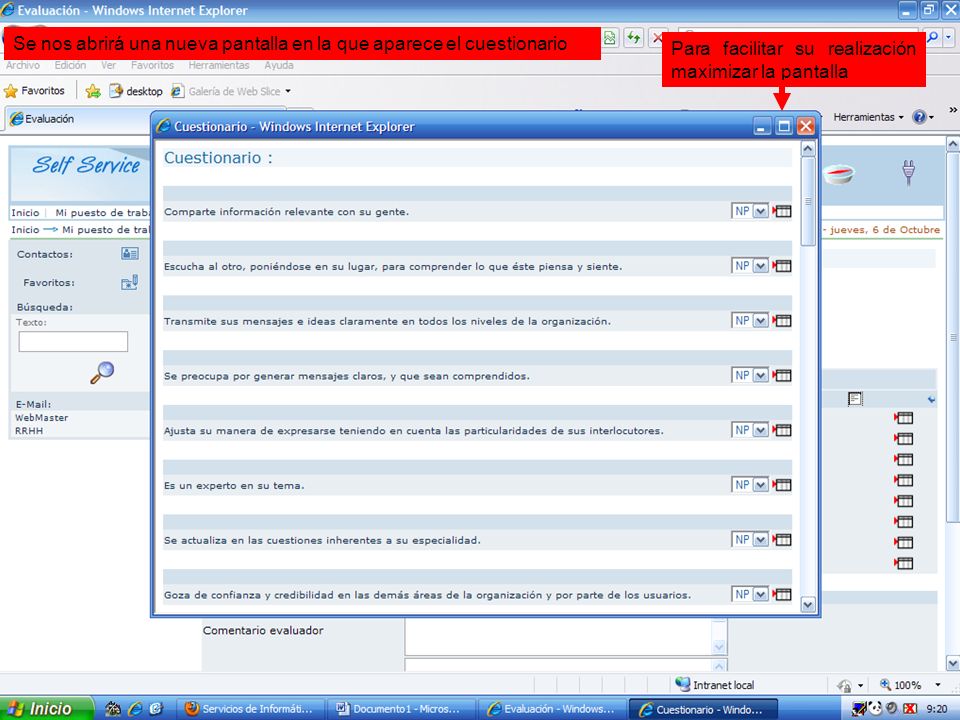960x720 pixels.
Task: Click the zoom magnifier in status bar
Action: [885, 684]
